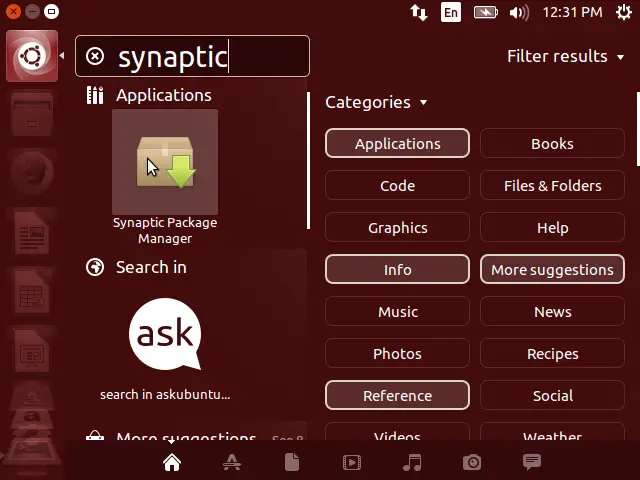Open LibreOffice Impress from the launcher
Image resolution: width=640 pixels, height=480 pixels.
point(32,350)
